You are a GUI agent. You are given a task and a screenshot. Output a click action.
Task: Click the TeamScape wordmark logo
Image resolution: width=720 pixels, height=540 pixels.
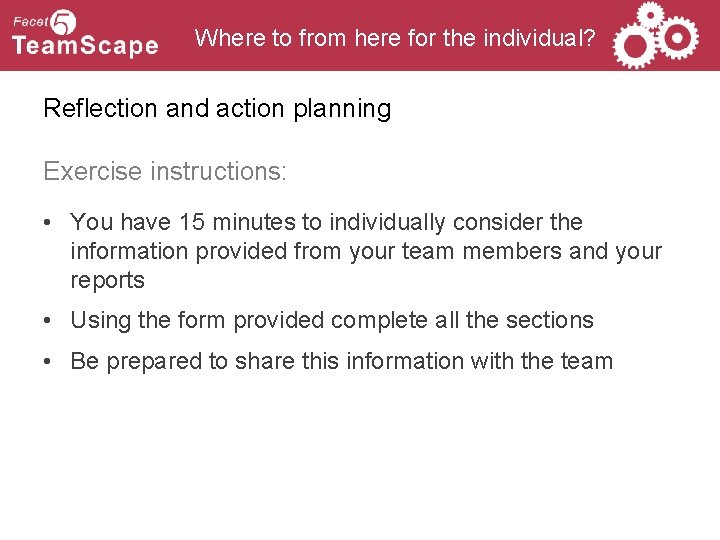[x=85, y=46]
